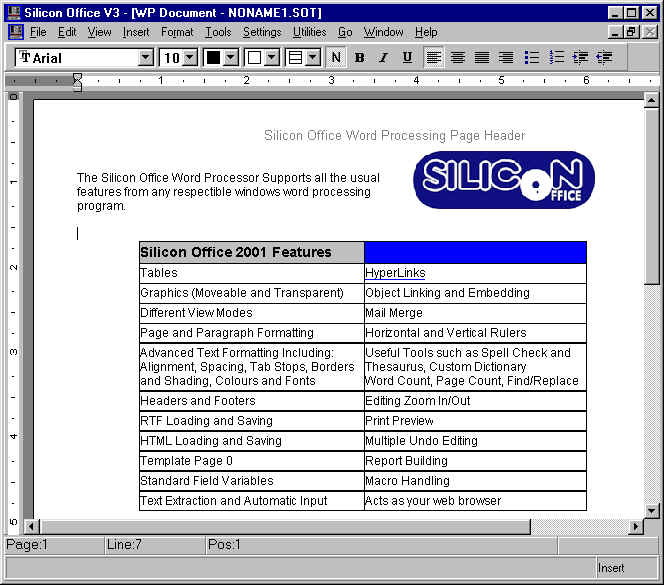The image size is (664, 585).
Task: Click the 'Mail Merge' table cell
Action: [x=475, y=313]
